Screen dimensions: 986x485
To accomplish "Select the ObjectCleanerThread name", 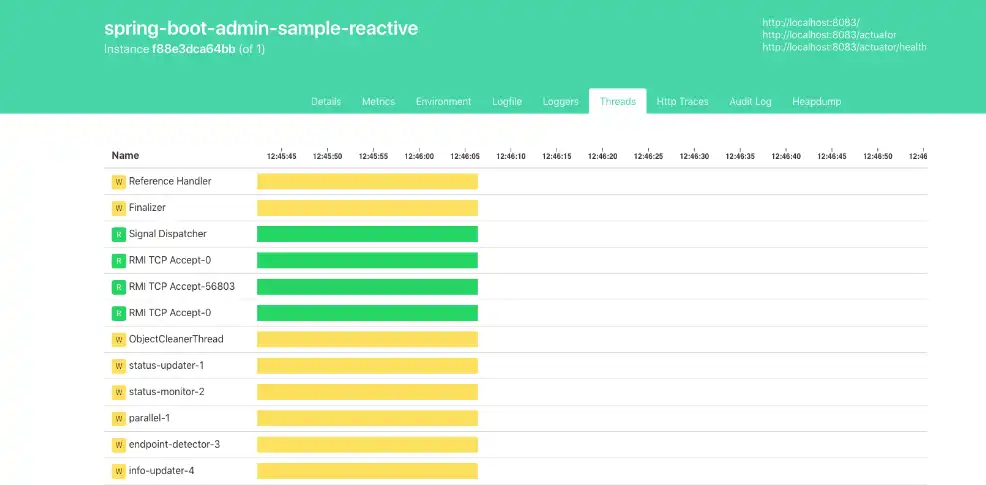I will (176, 339).
